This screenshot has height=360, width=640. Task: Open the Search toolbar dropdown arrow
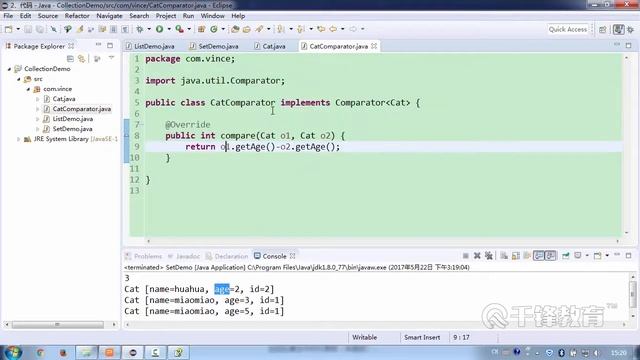(269, 29)
